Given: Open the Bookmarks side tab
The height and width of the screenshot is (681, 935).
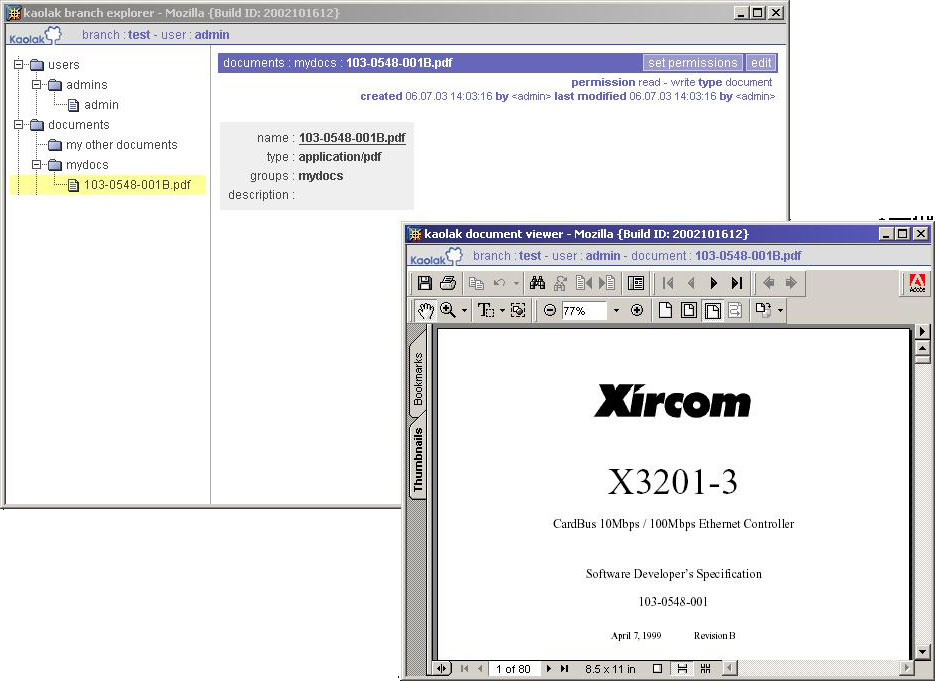Looking at the screenshot, I should (x=418, y=378).
